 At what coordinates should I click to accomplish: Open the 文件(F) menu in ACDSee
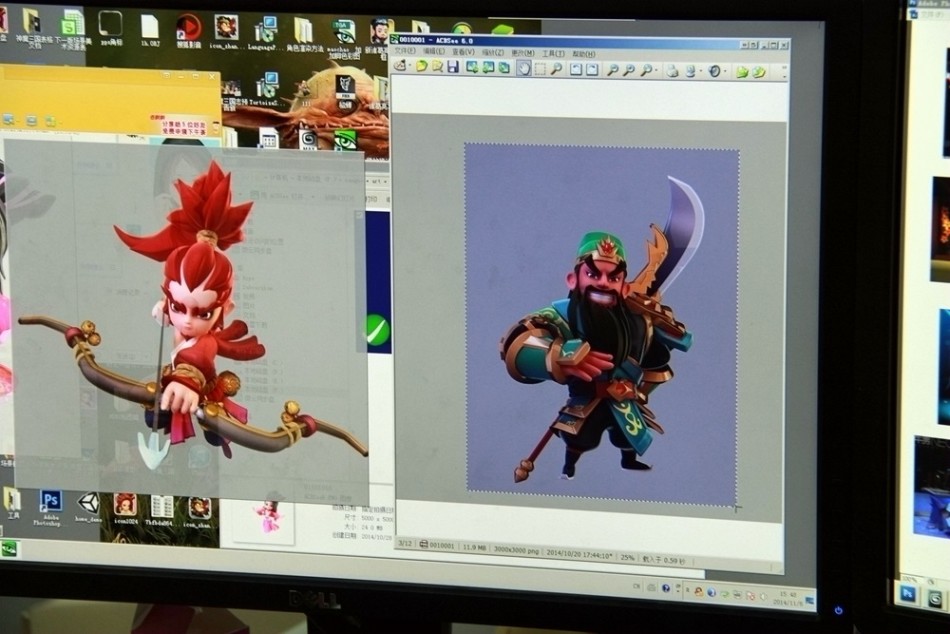coord(406,51)
